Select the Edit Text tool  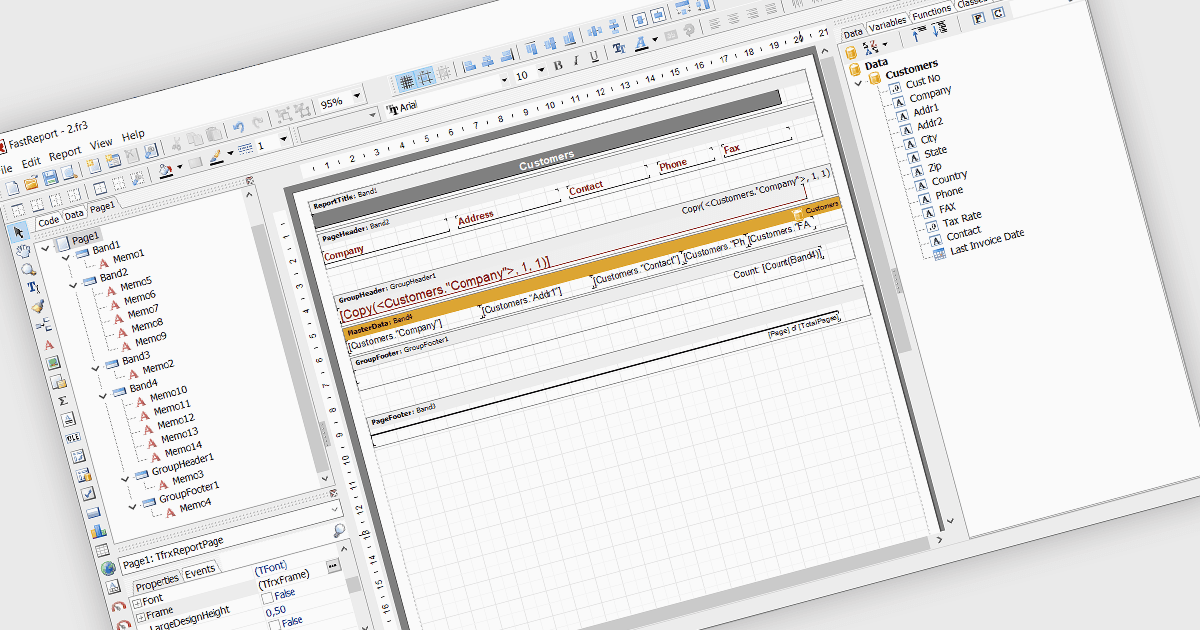[x=33, y=288]
